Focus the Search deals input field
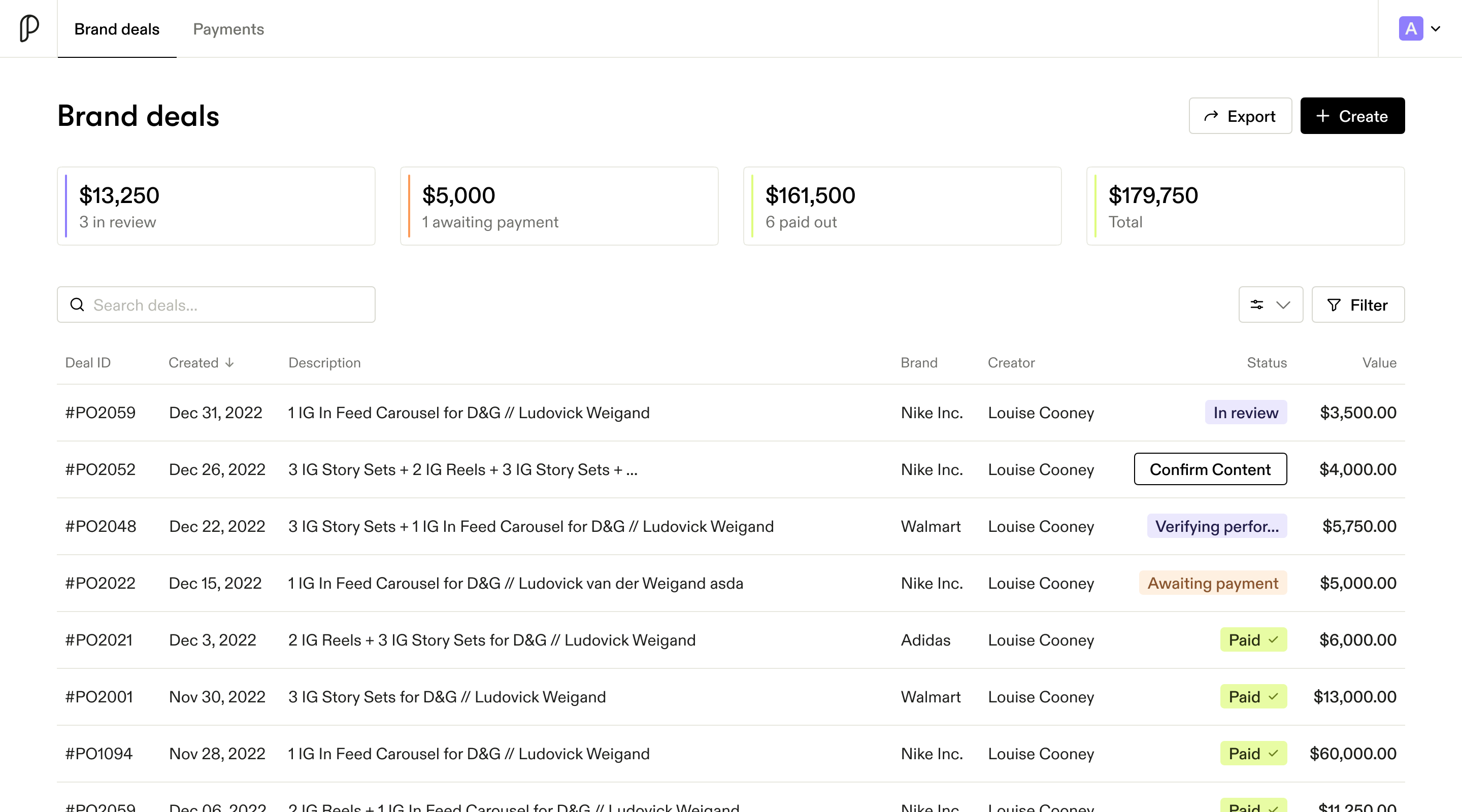 click(x=227, y=304)
